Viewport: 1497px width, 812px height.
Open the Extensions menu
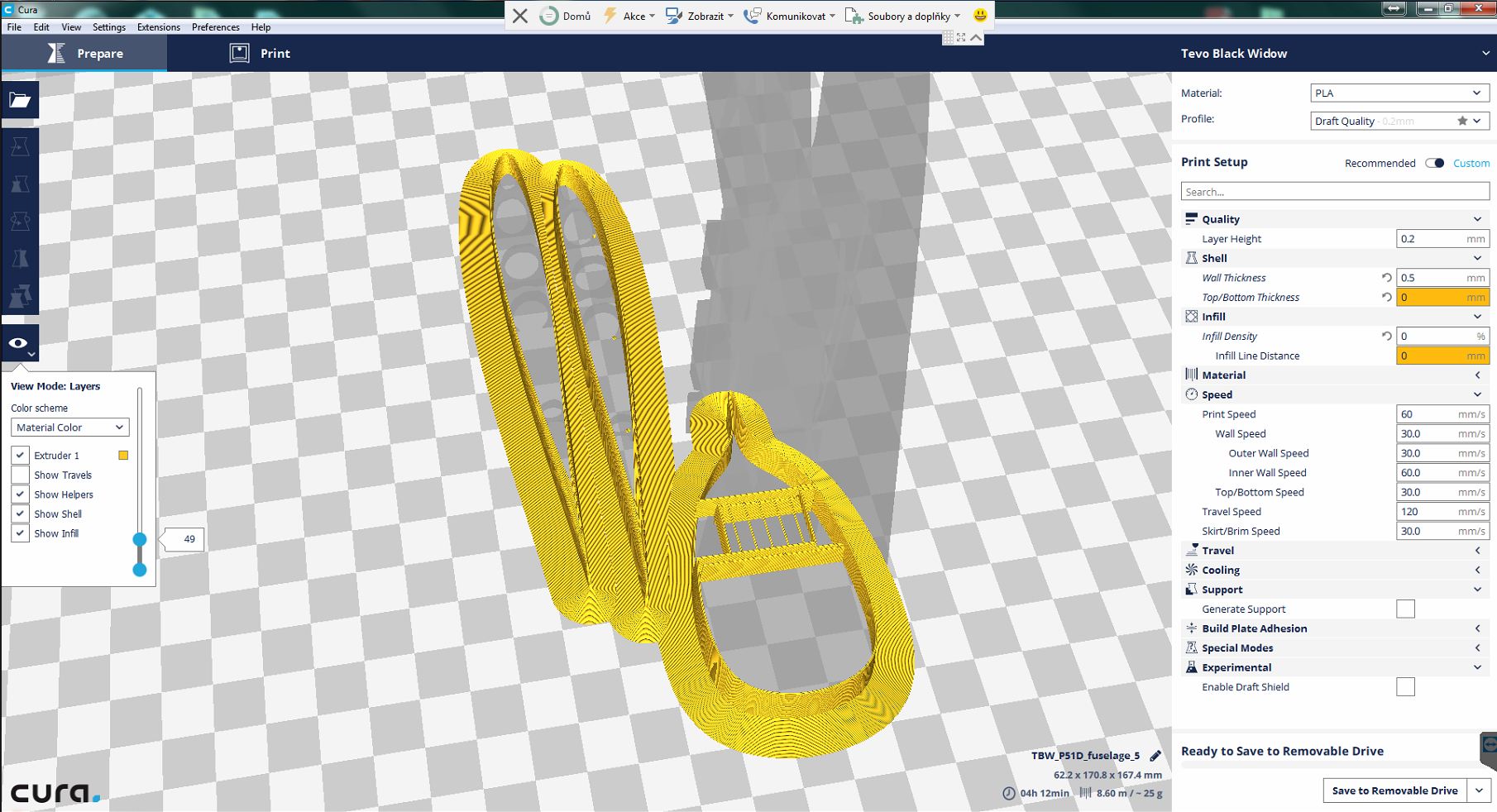point(158,27)
